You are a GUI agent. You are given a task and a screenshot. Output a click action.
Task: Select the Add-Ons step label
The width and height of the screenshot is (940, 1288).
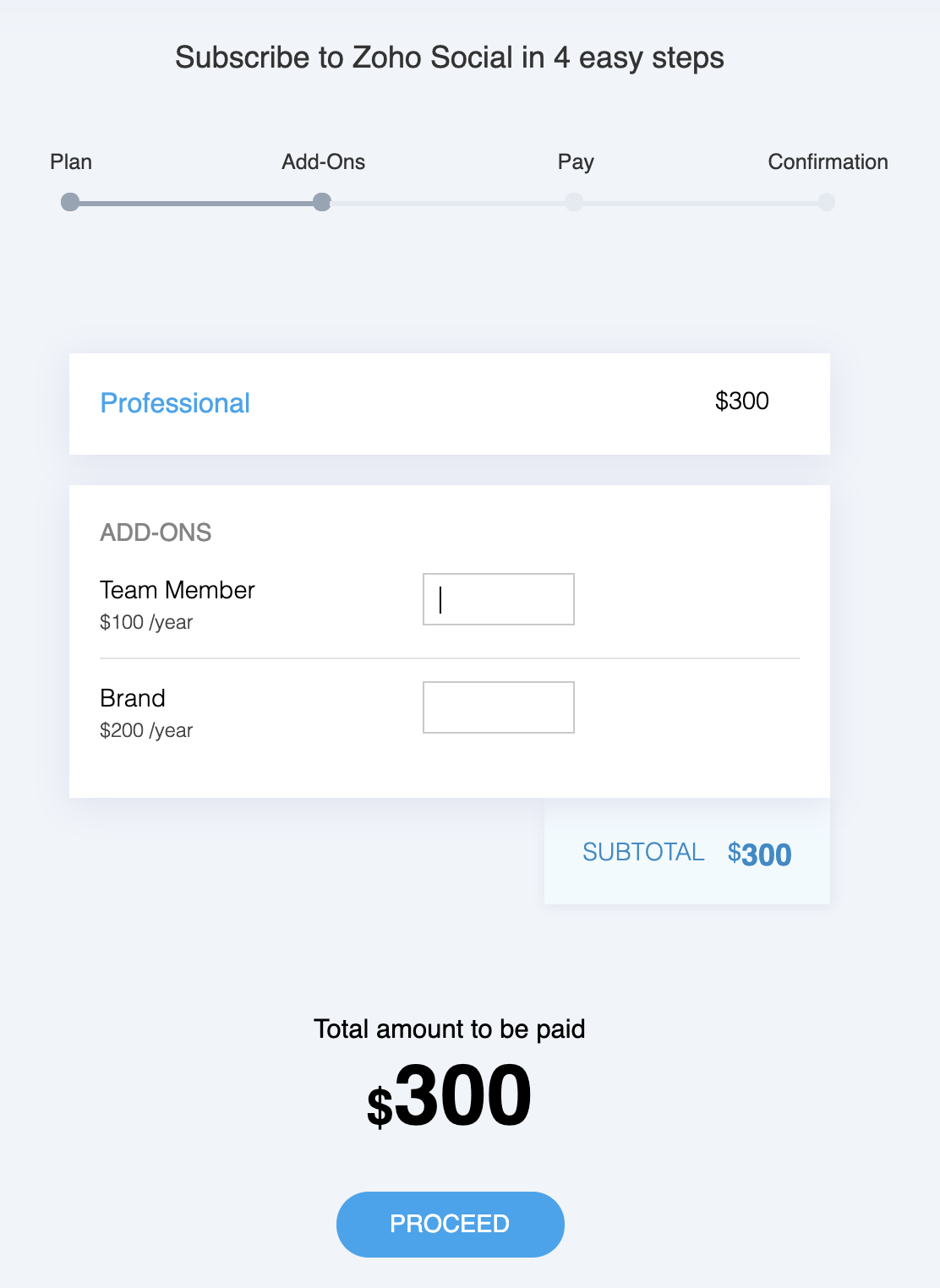pyautogui.click(x=323, y=161)
